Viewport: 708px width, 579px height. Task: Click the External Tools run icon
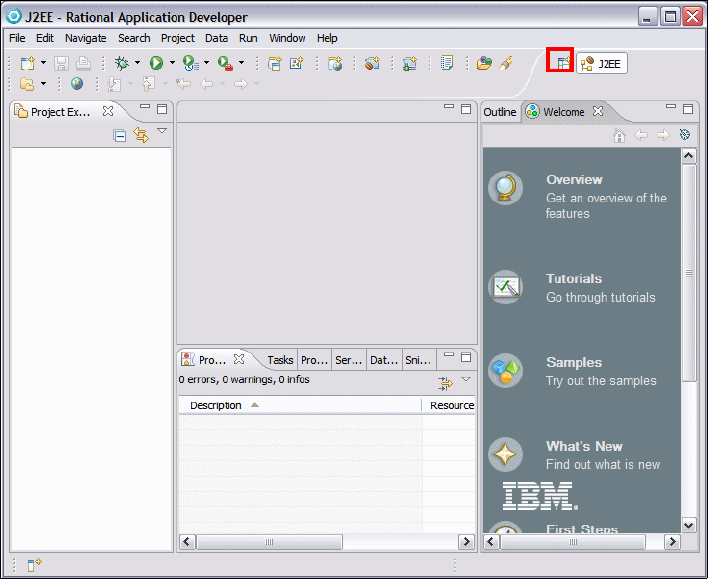(x=225, y=63)
